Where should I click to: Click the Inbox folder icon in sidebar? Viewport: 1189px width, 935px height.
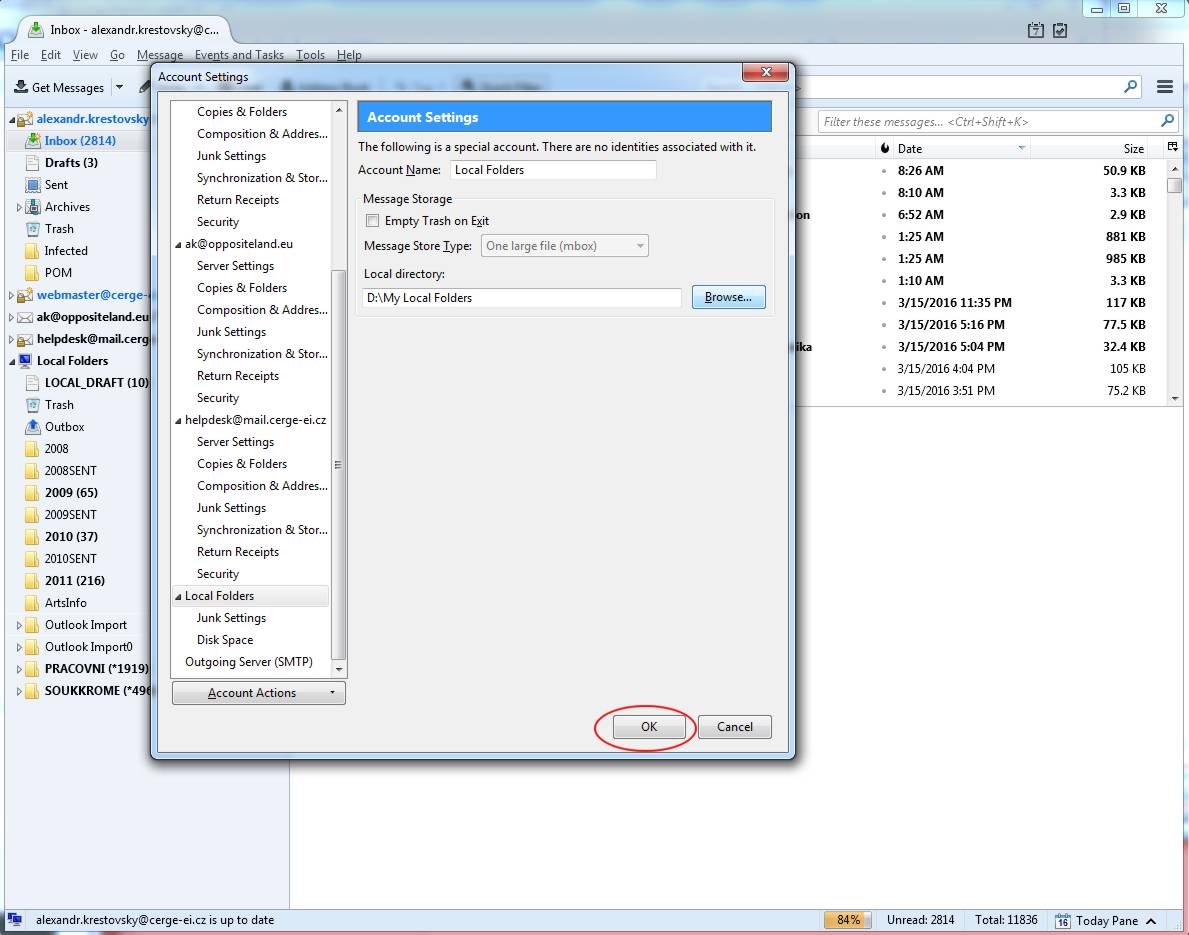[x=33, y=141]
